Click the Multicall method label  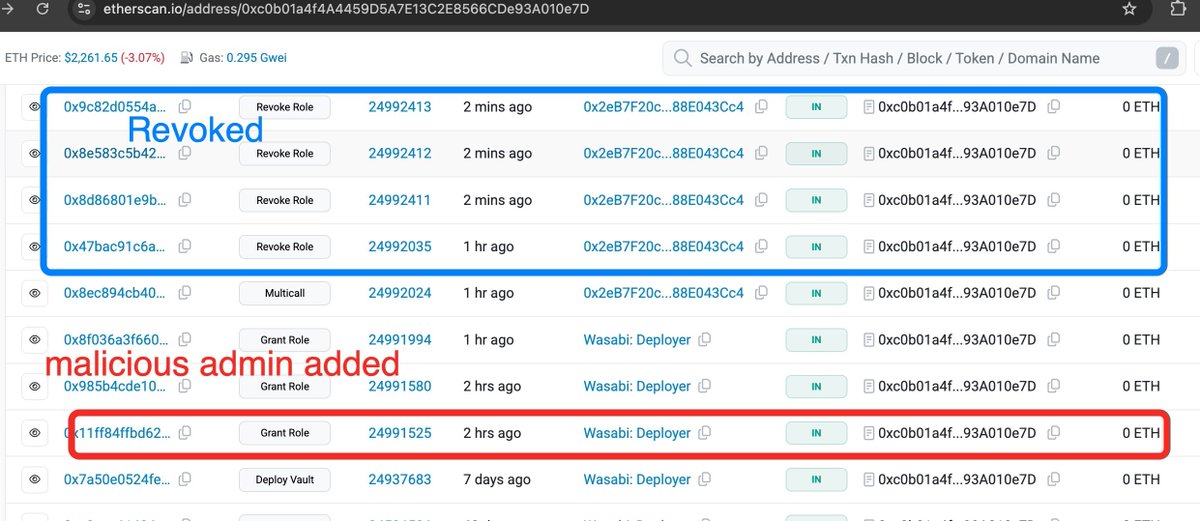click(x=285, y=293)
